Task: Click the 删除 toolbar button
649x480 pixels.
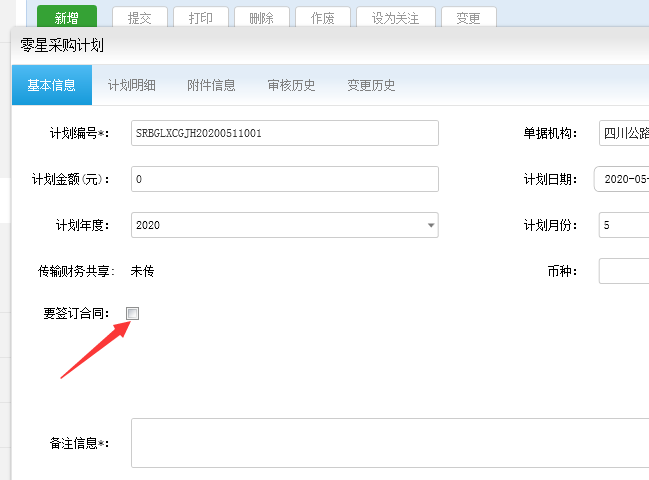Action: point(260,18)
